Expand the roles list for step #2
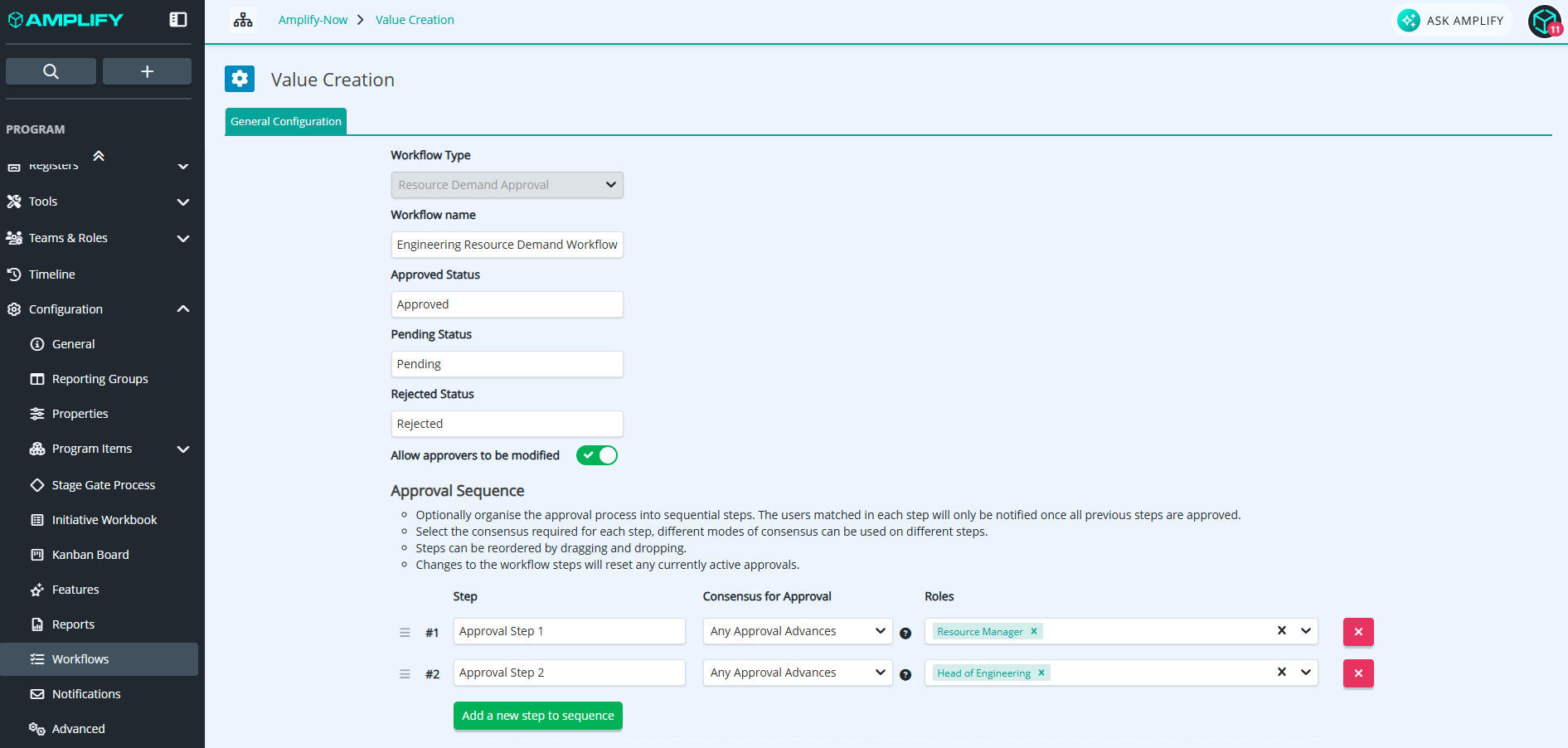1568x748 pixels. point(1306,672)
